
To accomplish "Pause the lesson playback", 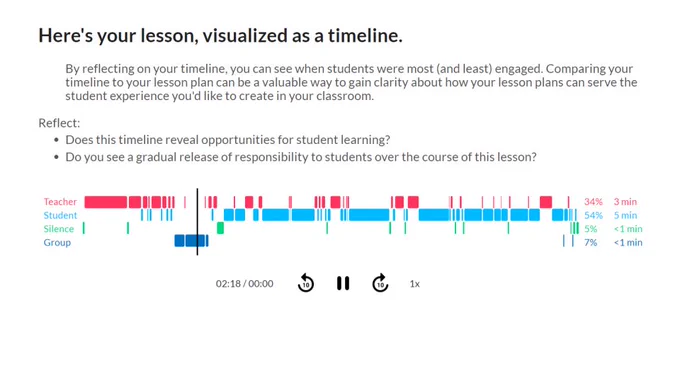I will click(x=343, y=283).
